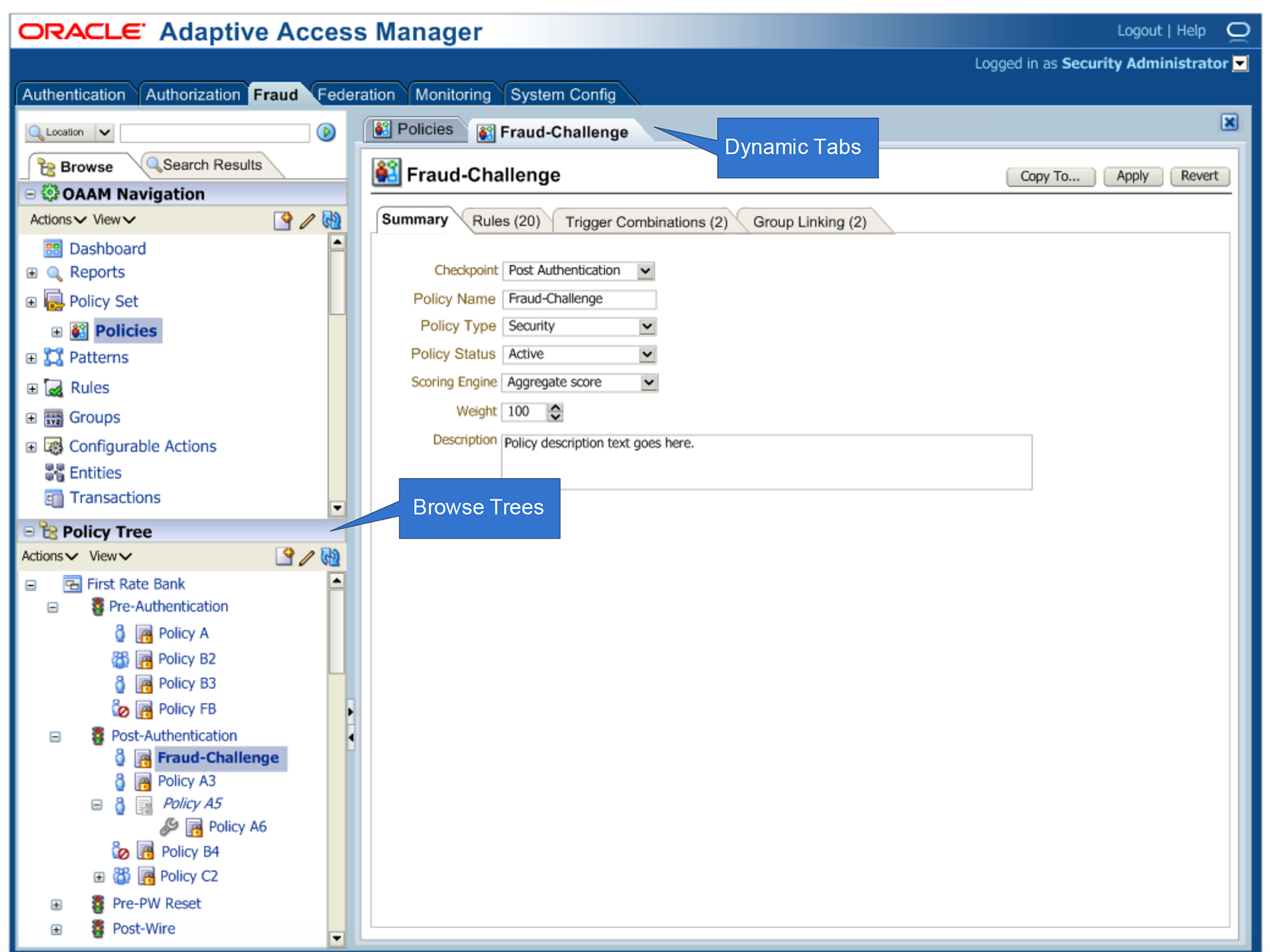The image size is (1270, 952).
Task: Click the Policy Name input field
Action: coord(579,299)
